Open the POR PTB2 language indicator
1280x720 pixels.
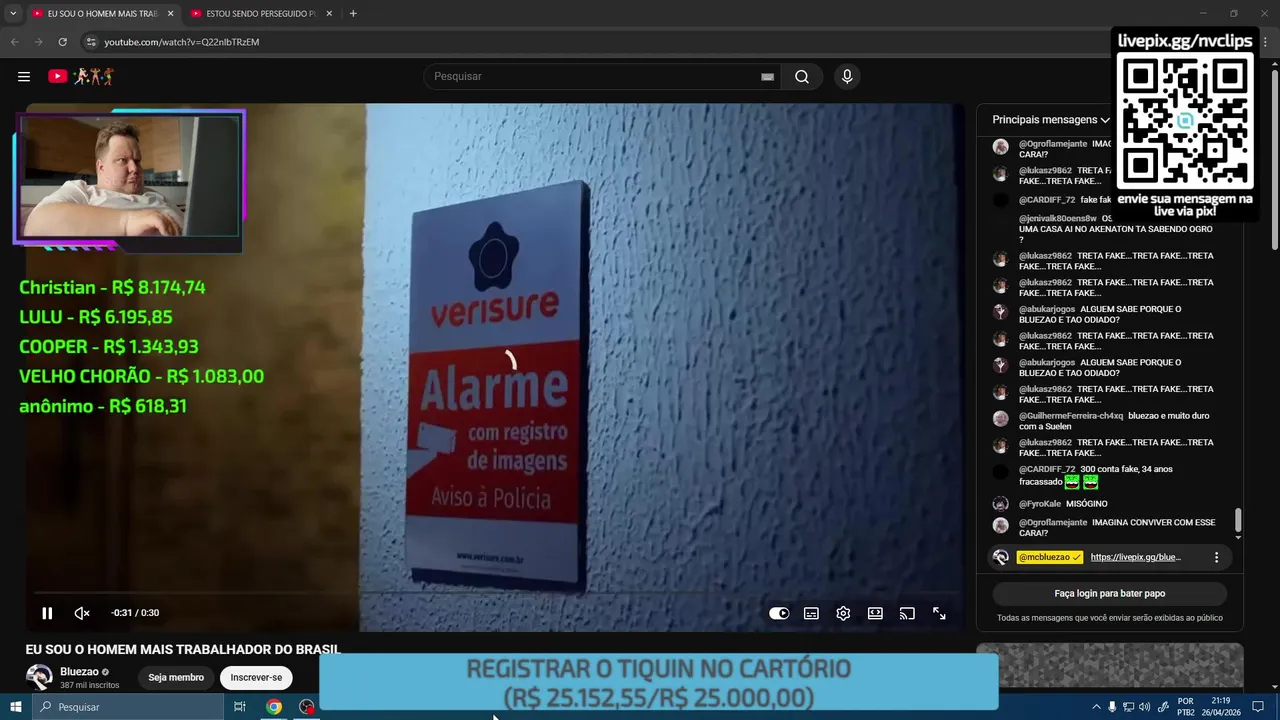click(1185, 707)
